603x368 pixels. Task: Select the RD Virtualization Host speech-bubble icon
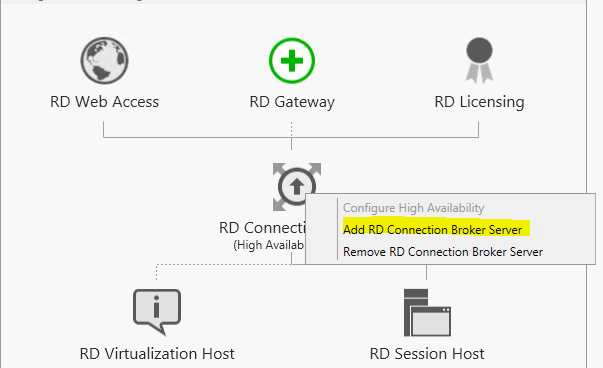[157, 312]
